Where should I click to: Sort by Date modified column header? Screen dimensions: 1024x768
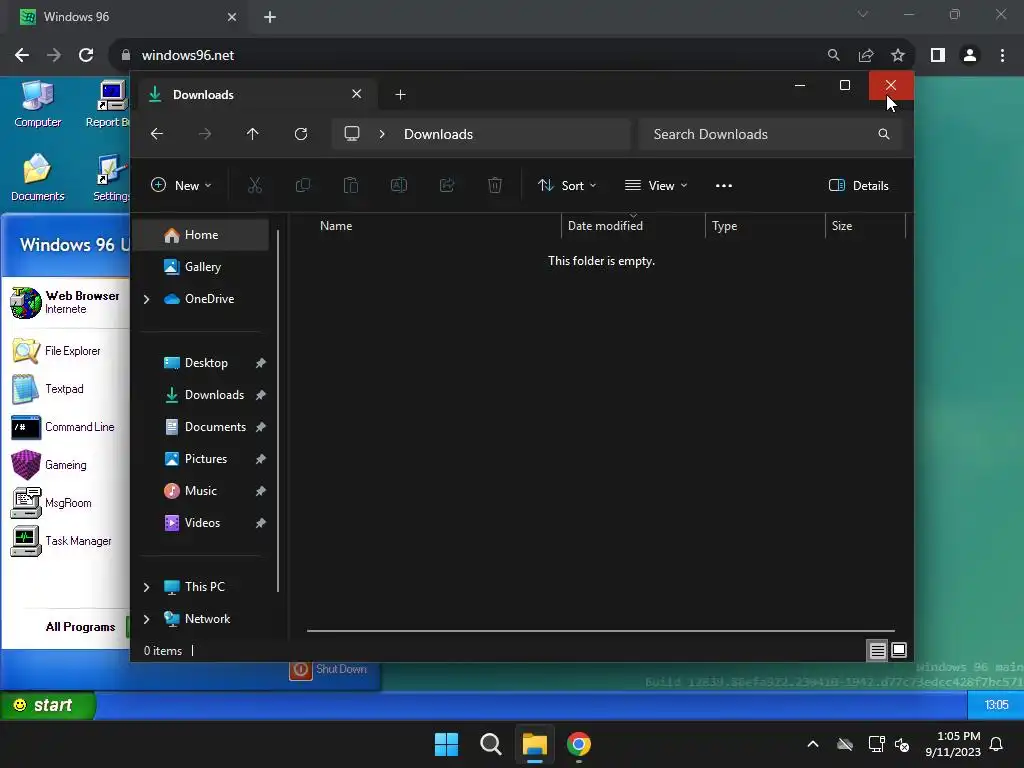click(633, 226)
